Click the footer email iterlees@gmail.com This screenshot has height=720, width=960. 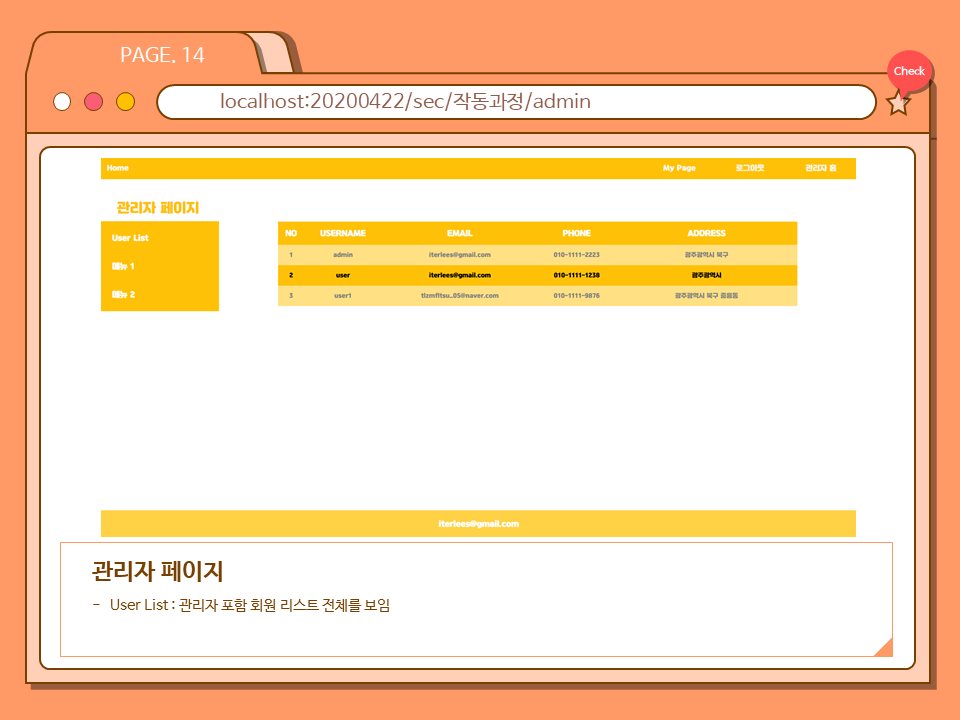pos(478,524)
